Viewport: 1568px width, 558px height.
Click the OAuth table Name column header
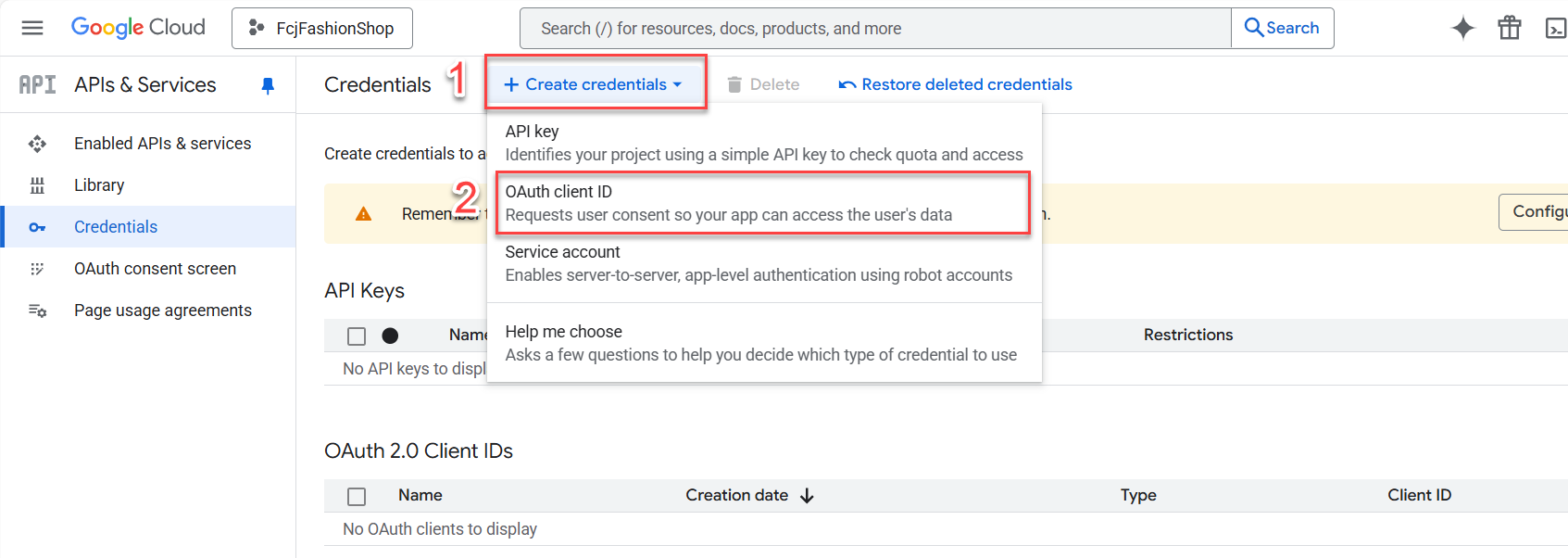(420, 495)
